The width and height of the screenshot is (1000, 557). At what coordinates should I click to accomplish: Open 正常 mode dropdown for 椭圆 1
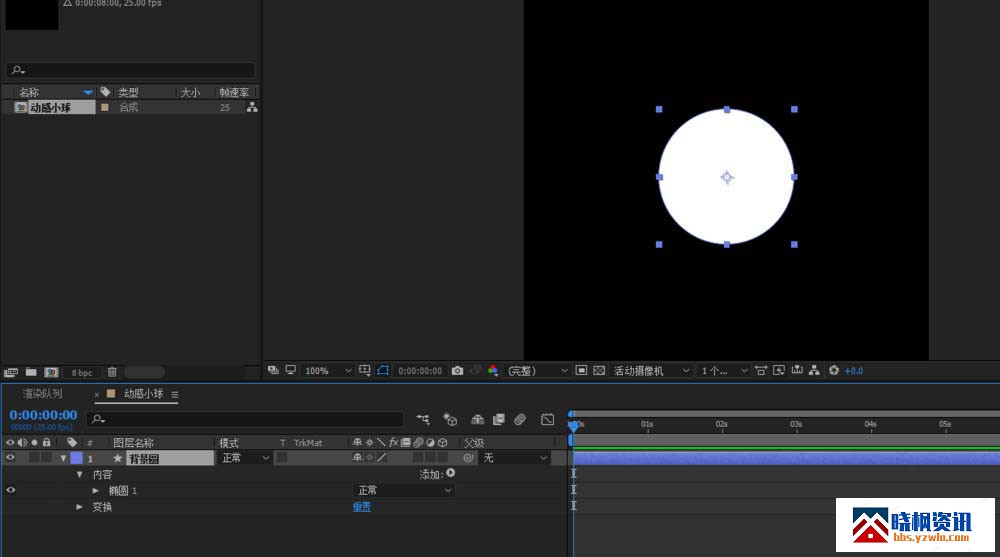point(403,490)
